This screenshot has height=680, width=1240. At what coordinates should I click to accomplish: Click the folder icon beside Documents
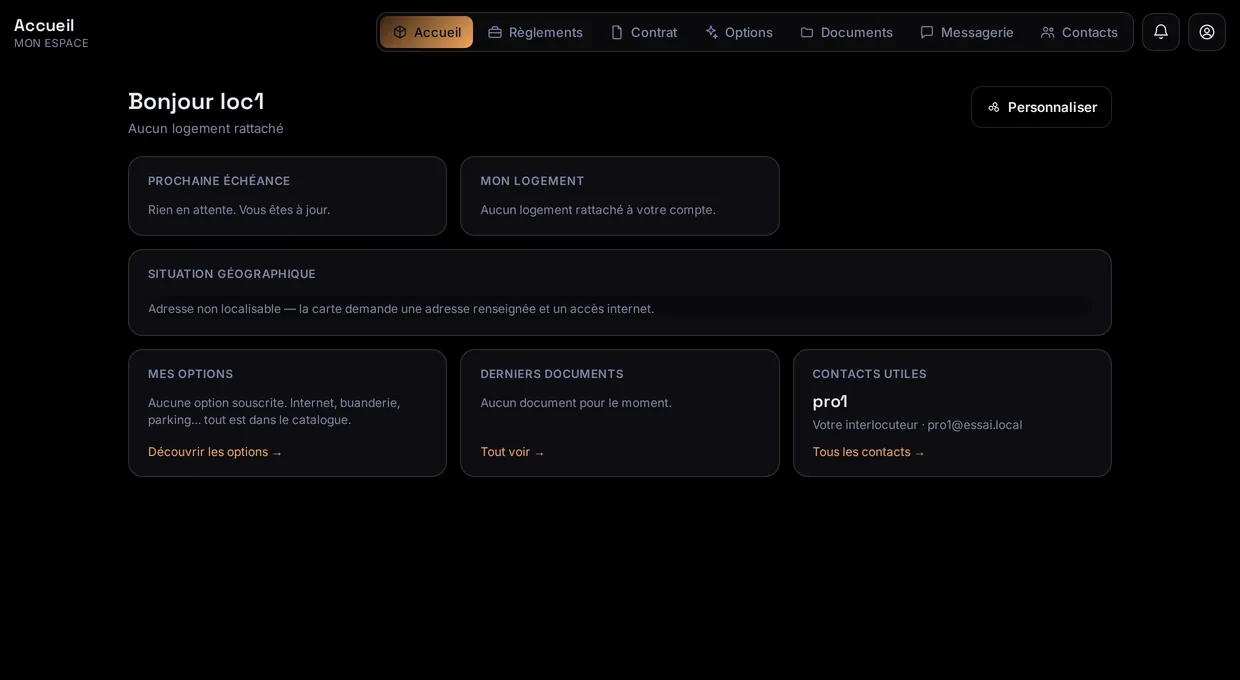point(807,32)
